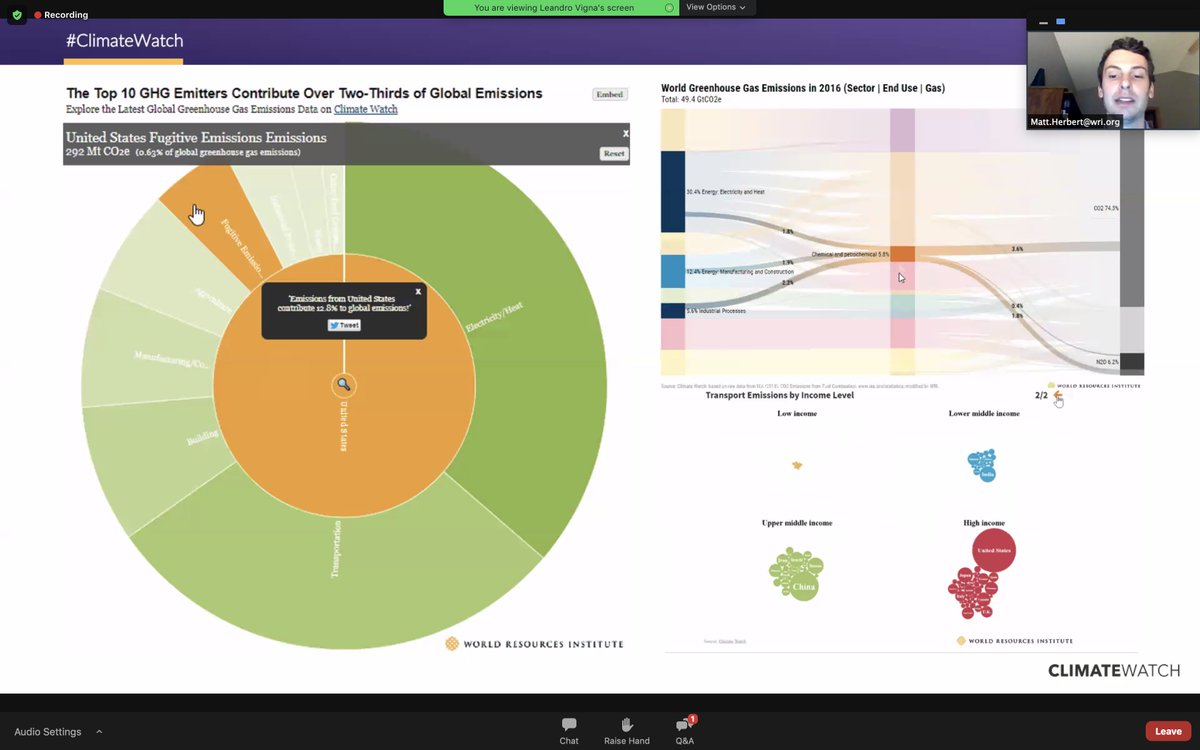This screenshot has width=1200, height=750.
Task: Expand the Audio Settings caret menu
Action: point(99,731)
